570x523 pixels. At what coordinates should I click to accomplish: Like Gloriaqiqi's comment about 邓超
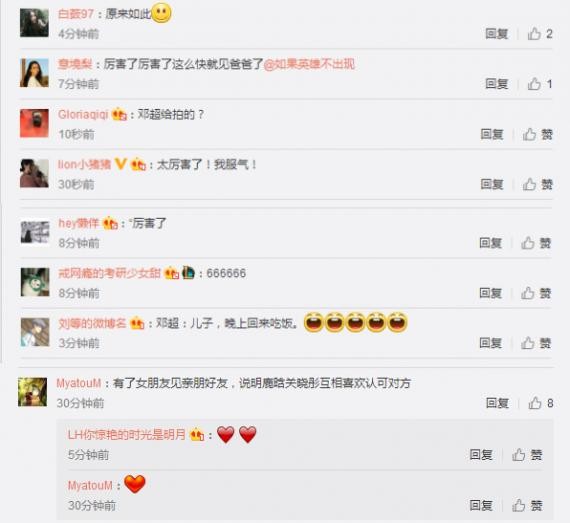pyautogui.click(x=538, y=134)
